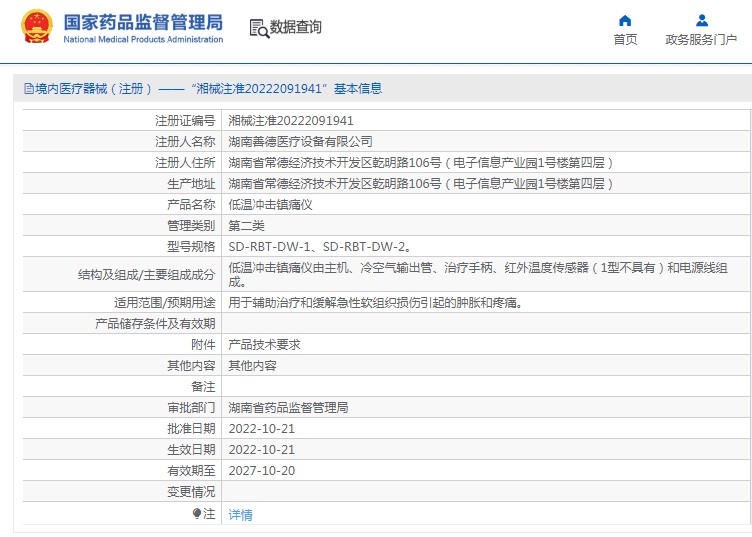
Task: Click the 管理类别 label
Action: click(x=191, y=226)
